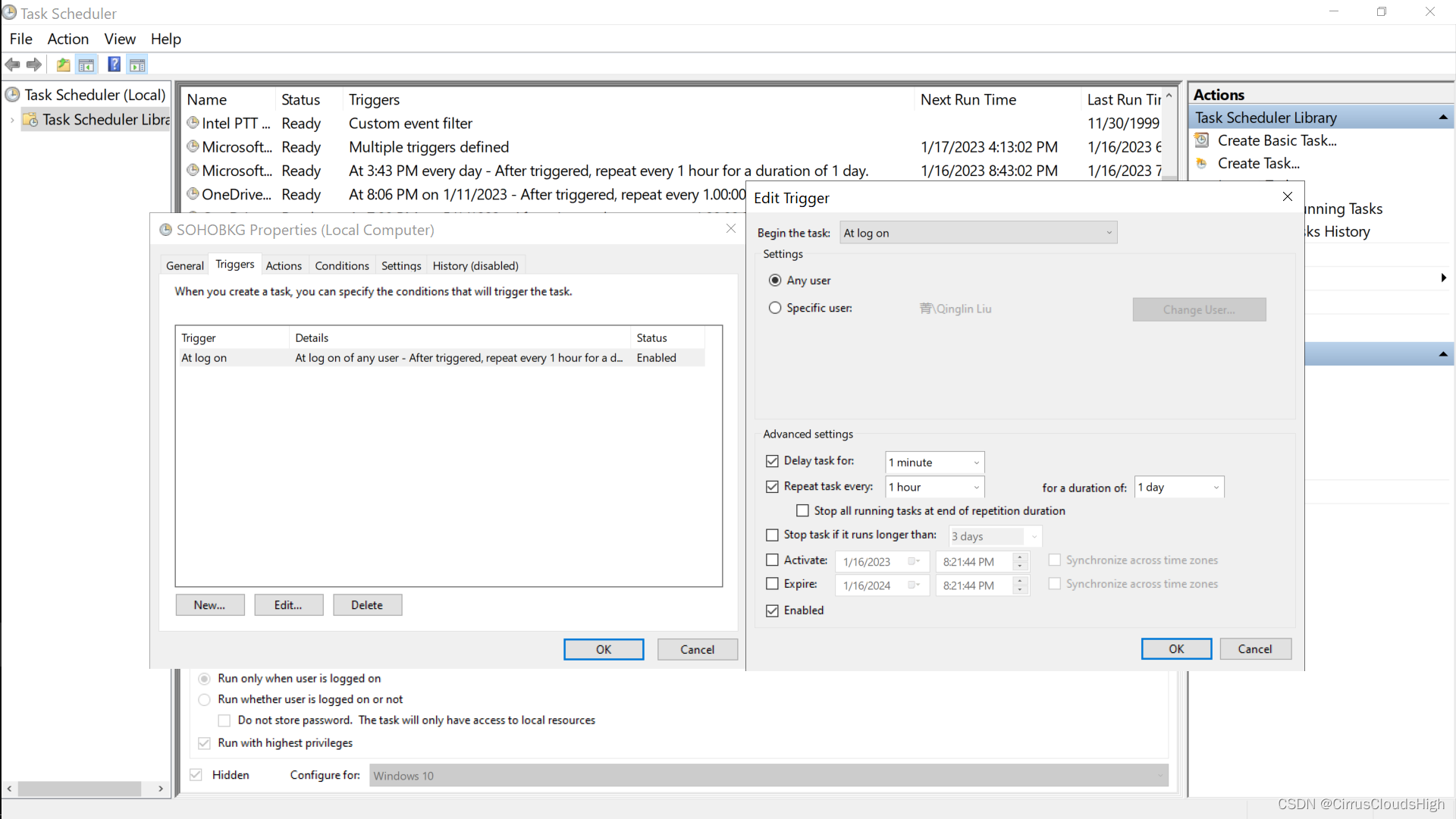Click the OneDrive task row icon
The height and width of the screenshot is (819, 1456).
[x=193, y=194]
